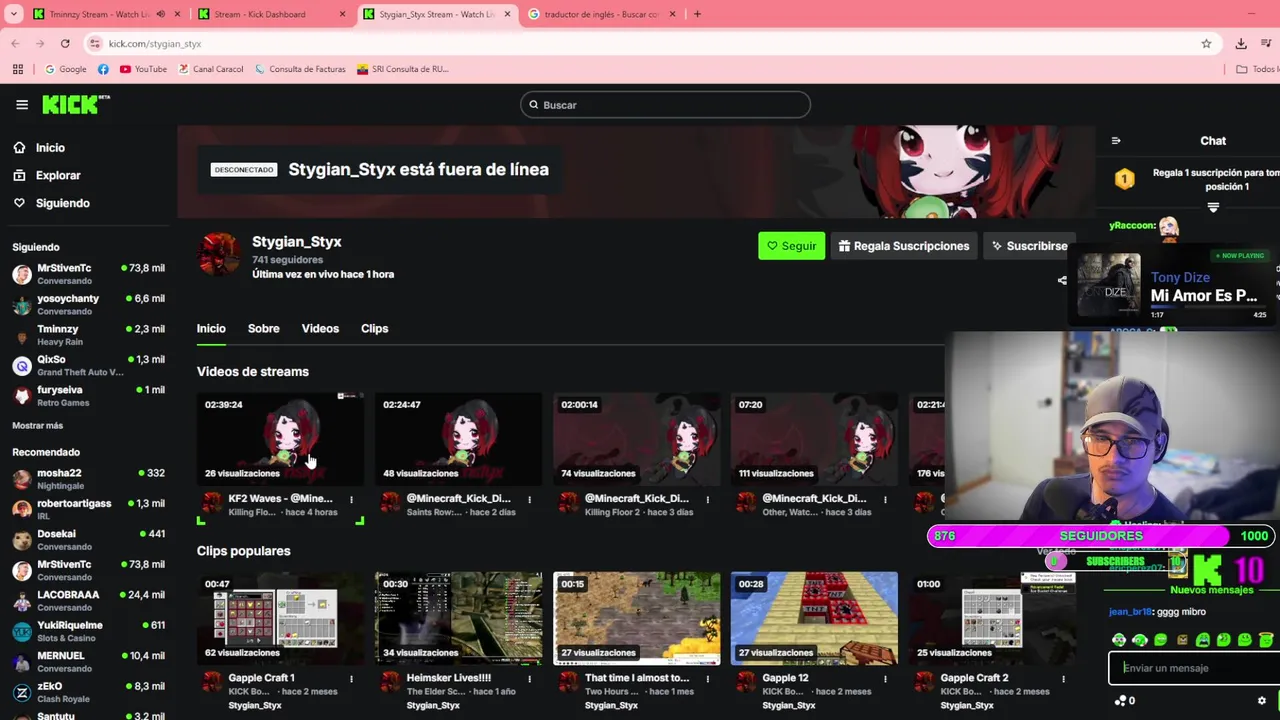Open the recommended channel YukiRiquelme
The width and height of the screenshot is (1280, 720).
88,631
